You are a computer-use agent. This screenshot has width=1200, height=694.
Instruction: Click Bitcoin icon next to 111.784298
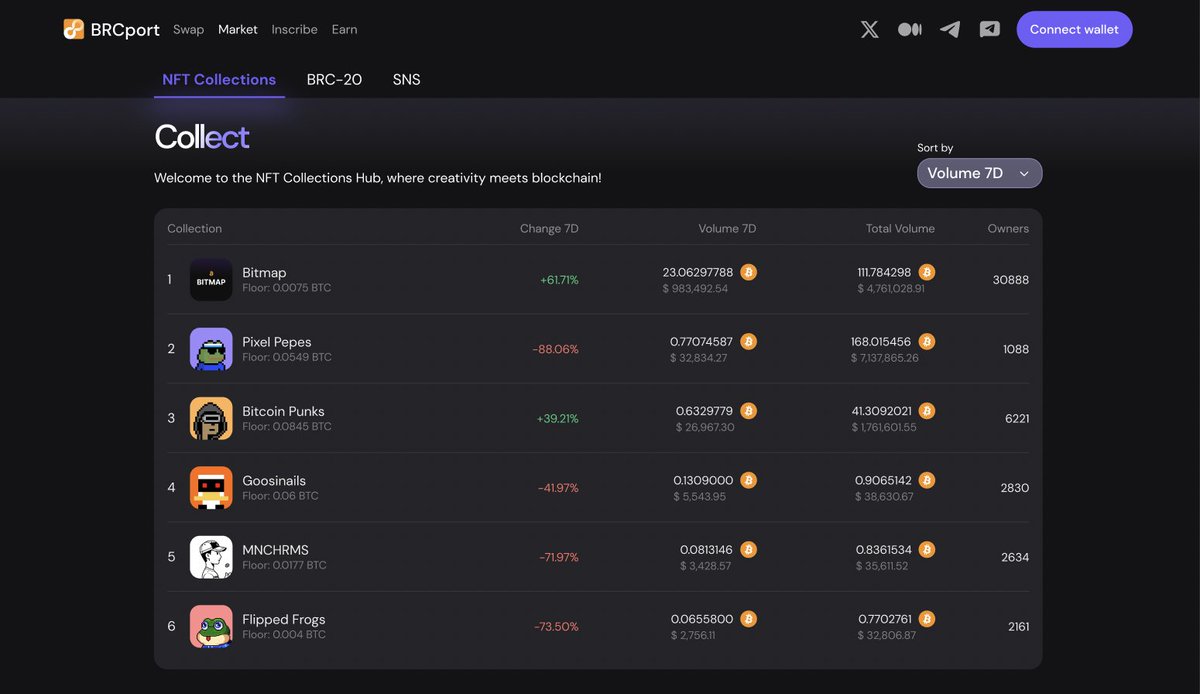pyautogui.click(x=927, y=272)
